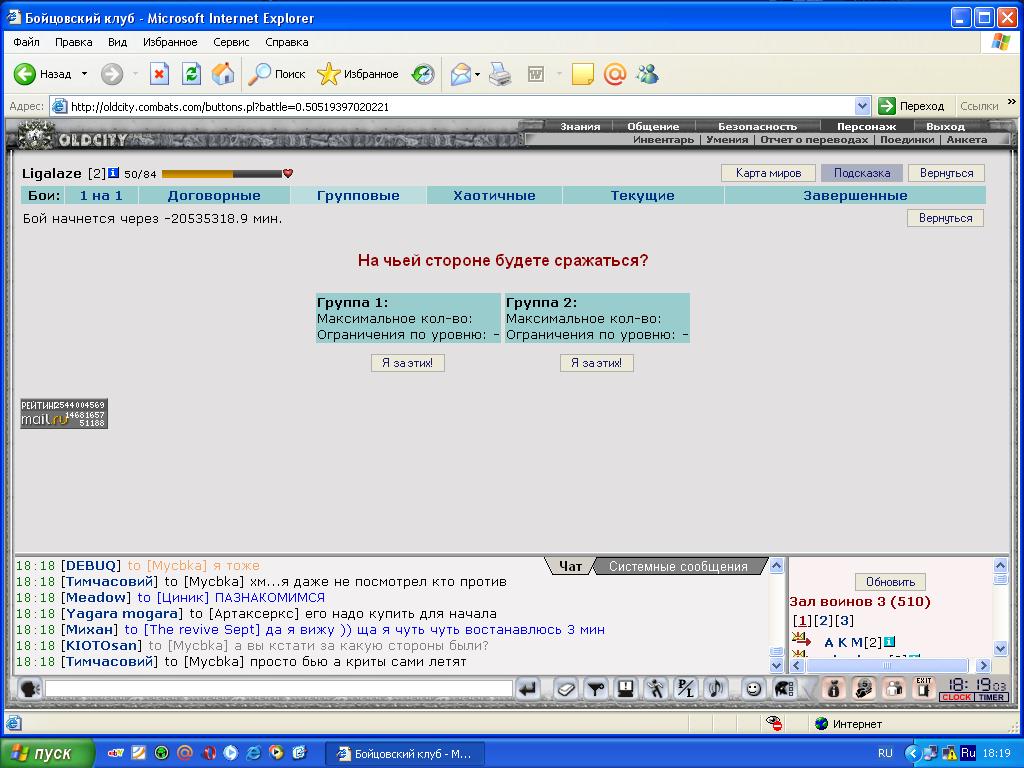The height and width of the screenshot is (768, 1024).
Task: Click the info icon next to A K M
Action: (889, 642)
